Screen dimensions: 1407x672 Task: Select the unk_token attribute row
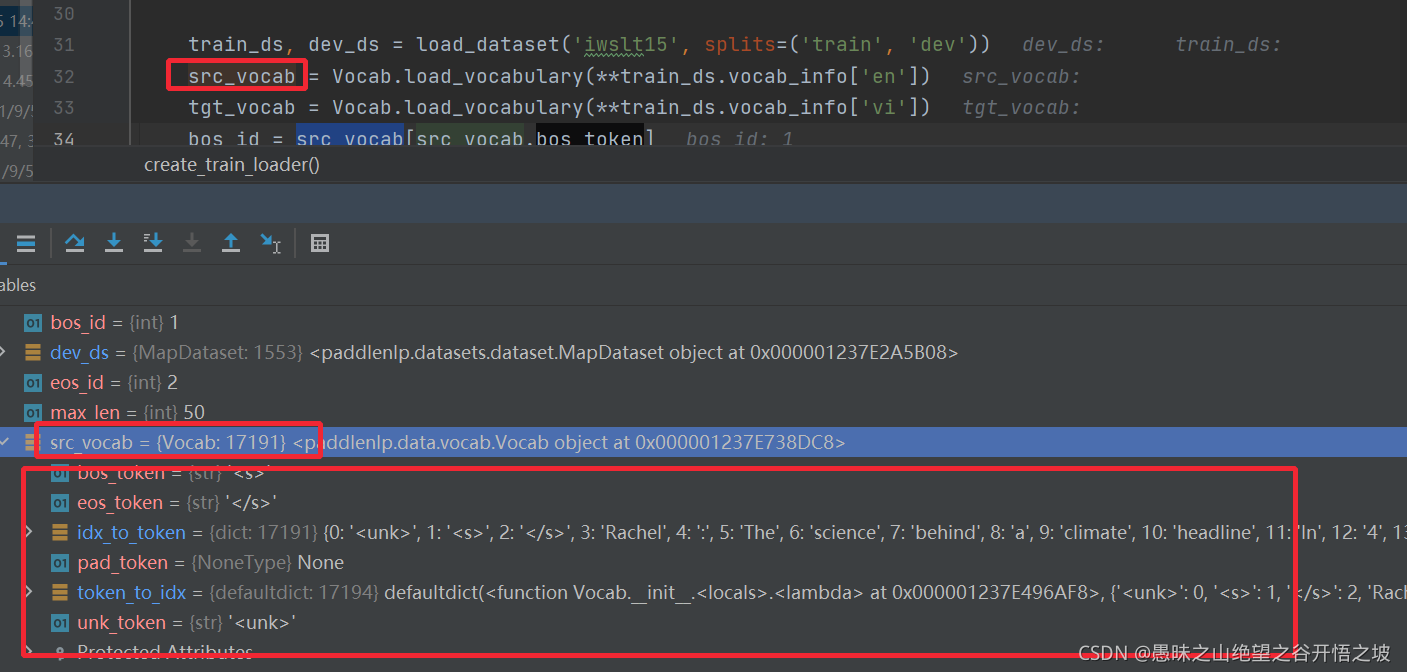(703, 622)
